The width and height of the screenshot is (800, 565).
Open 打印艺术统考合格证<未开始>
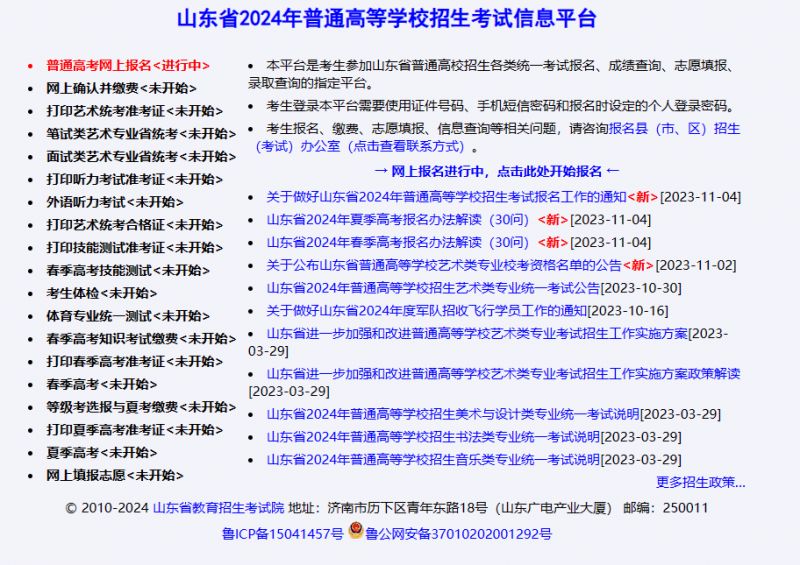(x=134, y=225)
